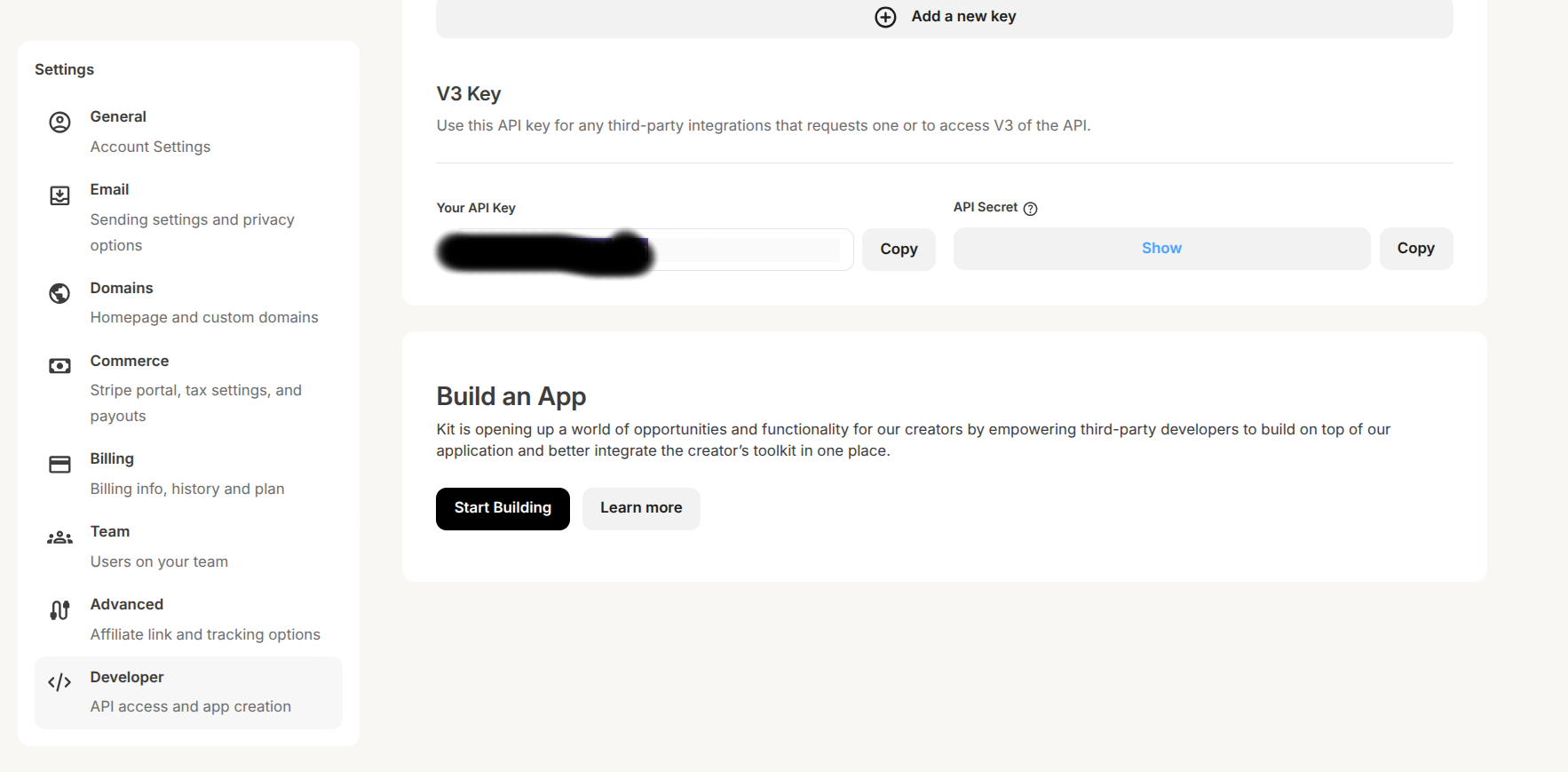Click Account Settings subtitle text
This screenshot has height=772, width=1568.
(150, 147)
